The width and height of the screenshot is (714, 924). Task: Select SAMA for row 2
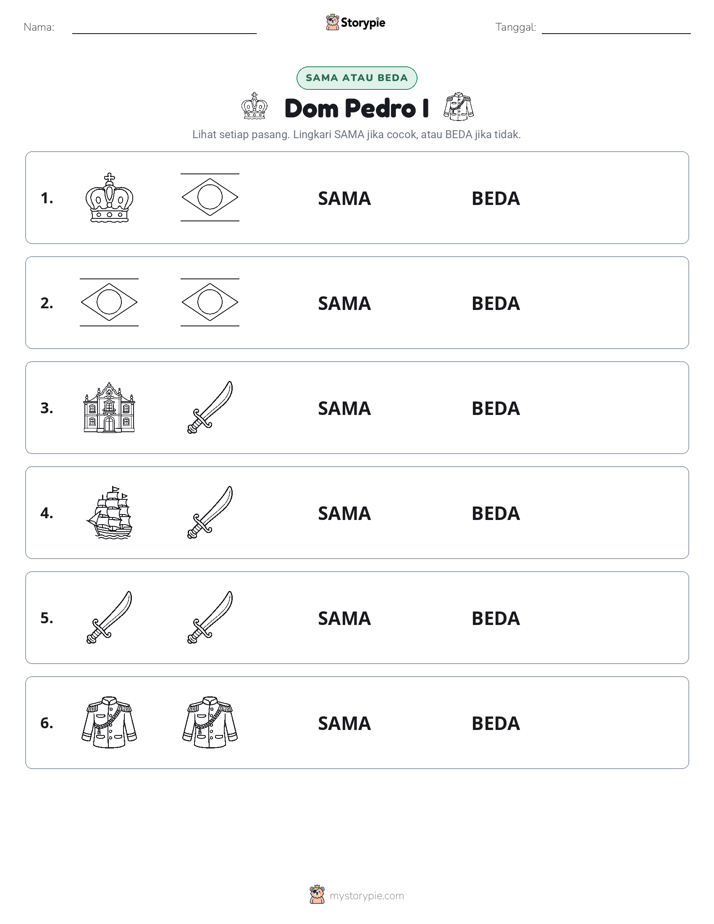(x=344, y=303)
